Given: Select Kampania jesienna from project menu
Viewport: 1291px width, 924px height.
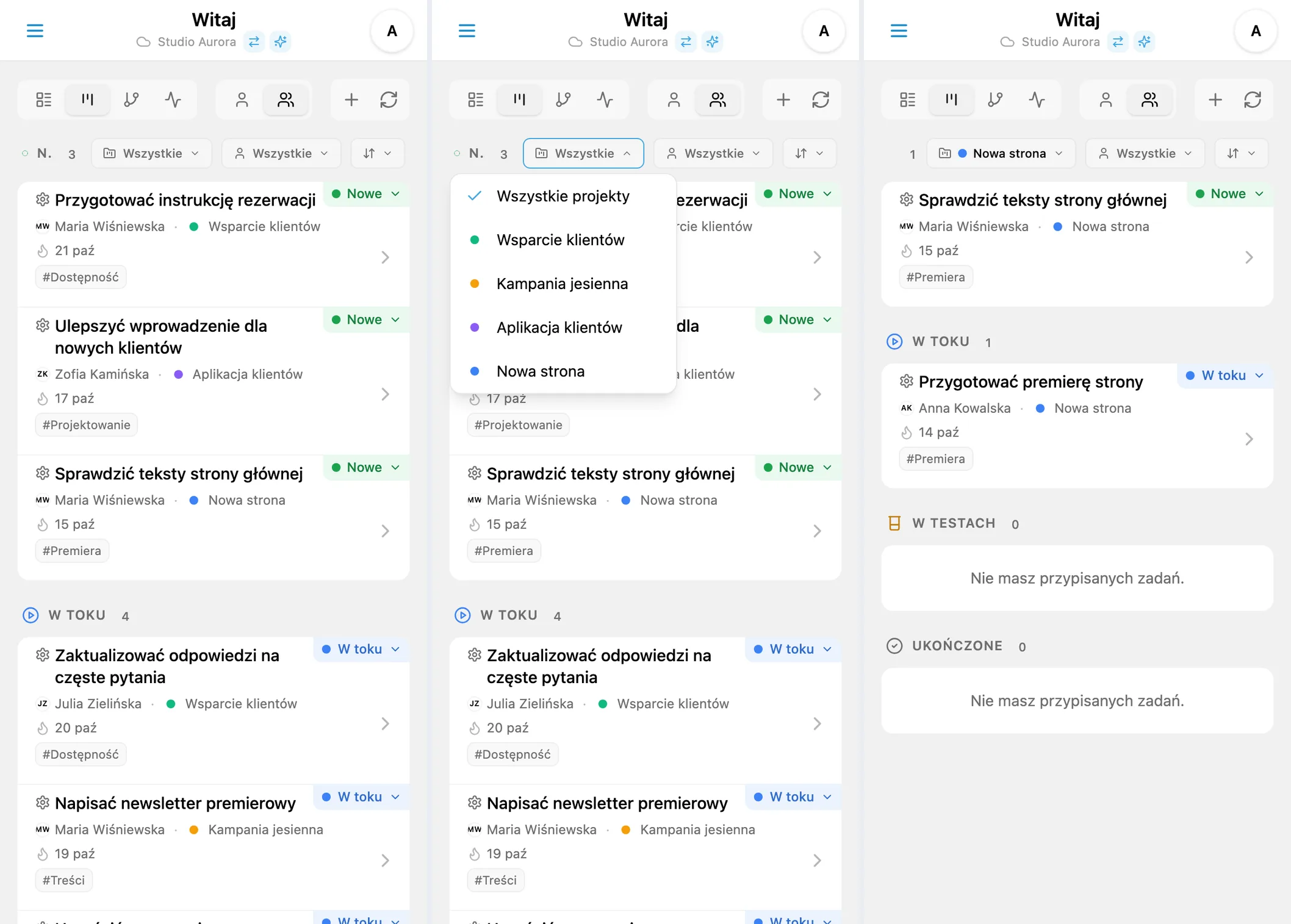Looking at the screenshot, I should click(563, 284).
